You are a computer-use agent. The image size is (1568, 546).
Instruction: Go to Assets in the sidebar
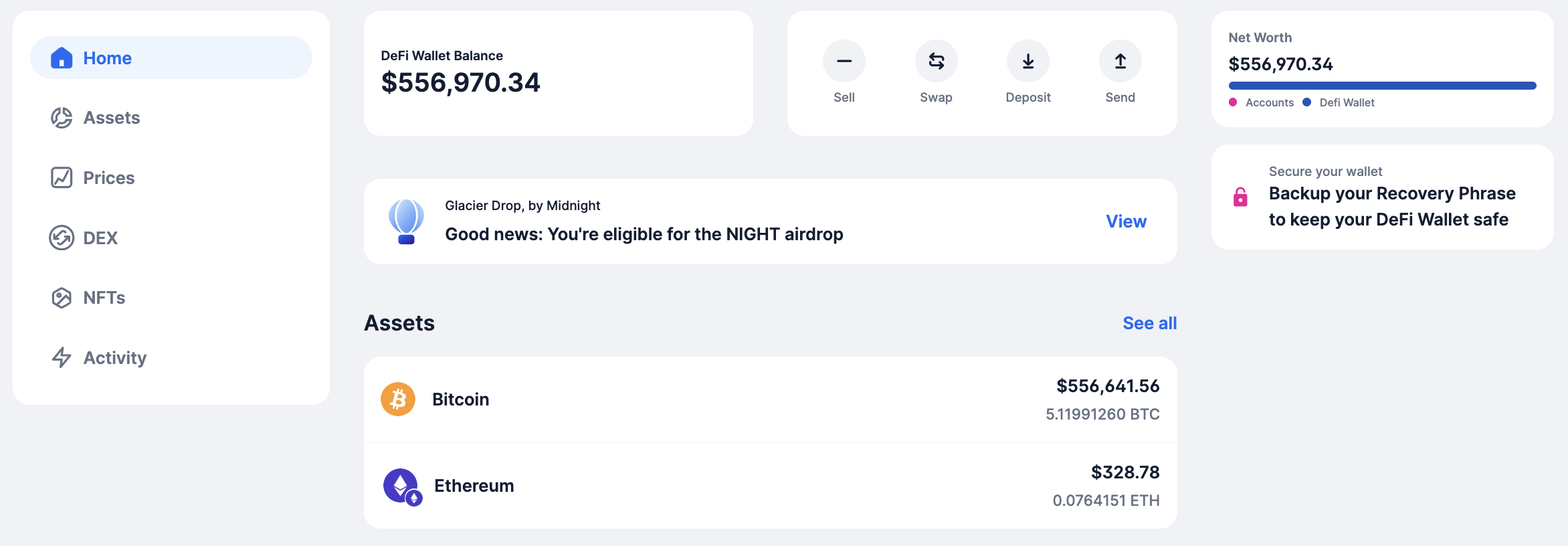(111, 118)
